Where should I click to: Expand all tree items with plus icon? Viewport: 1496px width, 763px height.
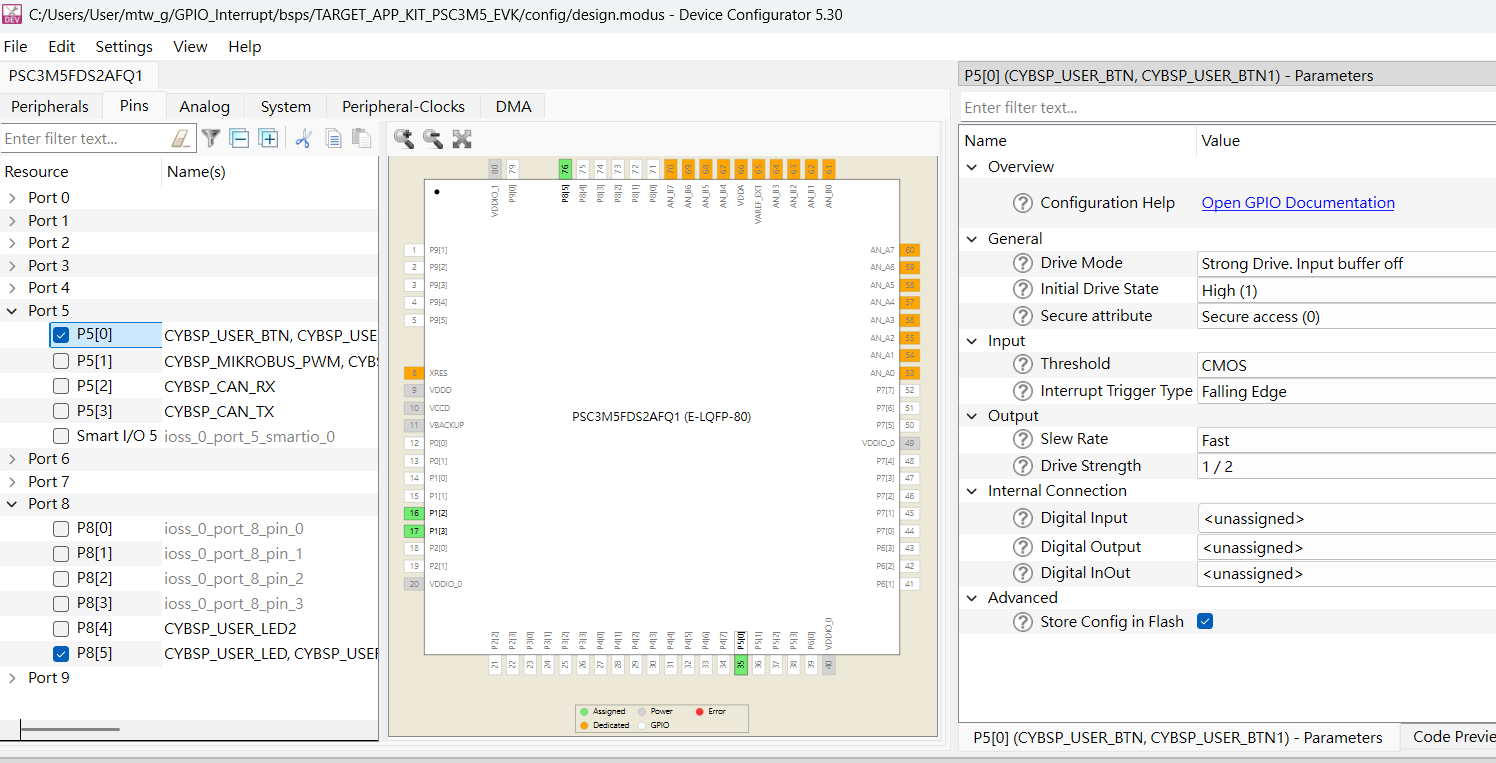coord(268,138)
